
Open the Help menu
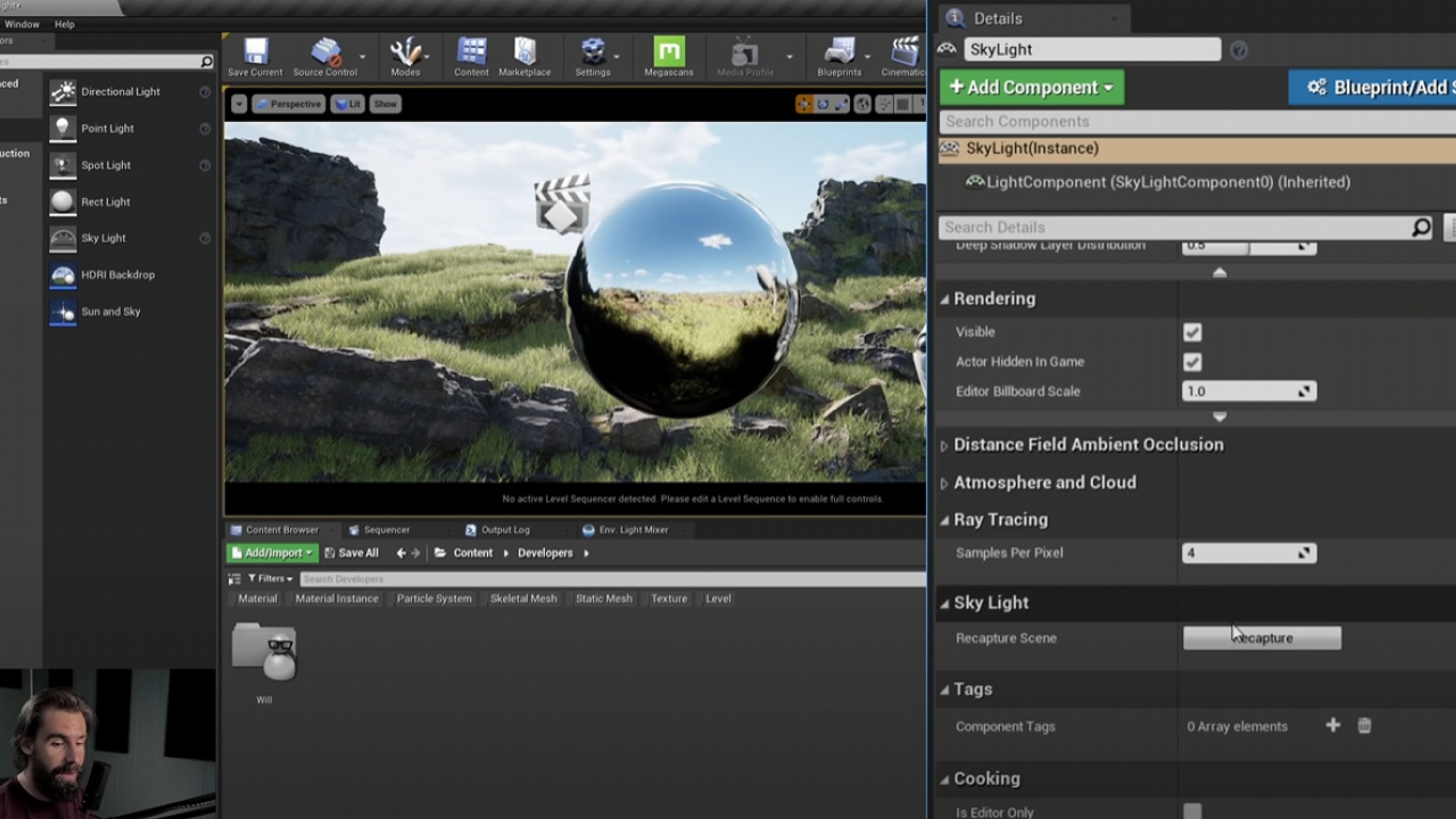coord(64,24)
